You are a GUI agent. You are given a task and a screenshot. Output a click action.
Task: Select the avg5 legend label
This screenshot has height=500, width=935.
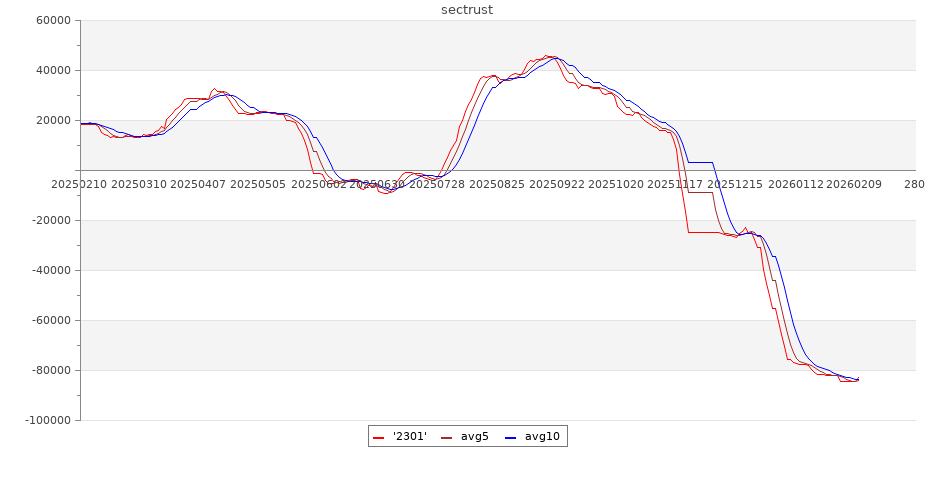tap(474, 437)
